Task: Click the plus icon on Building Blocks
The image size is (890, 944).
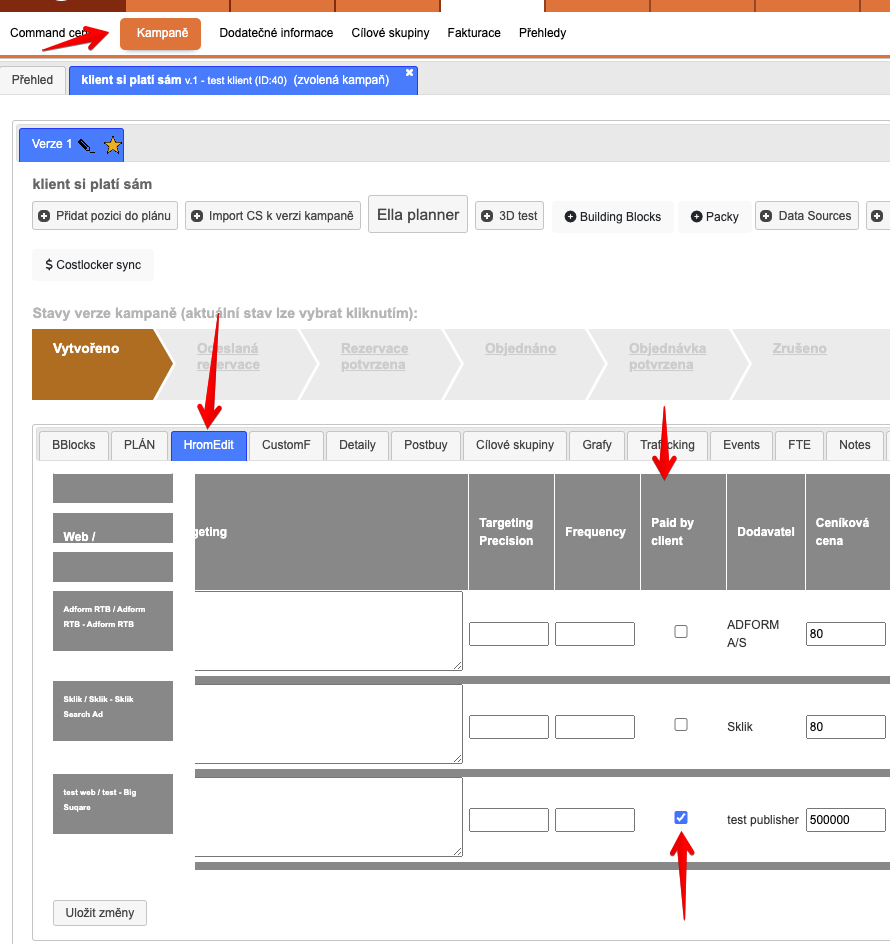Action: pos(570,217)
